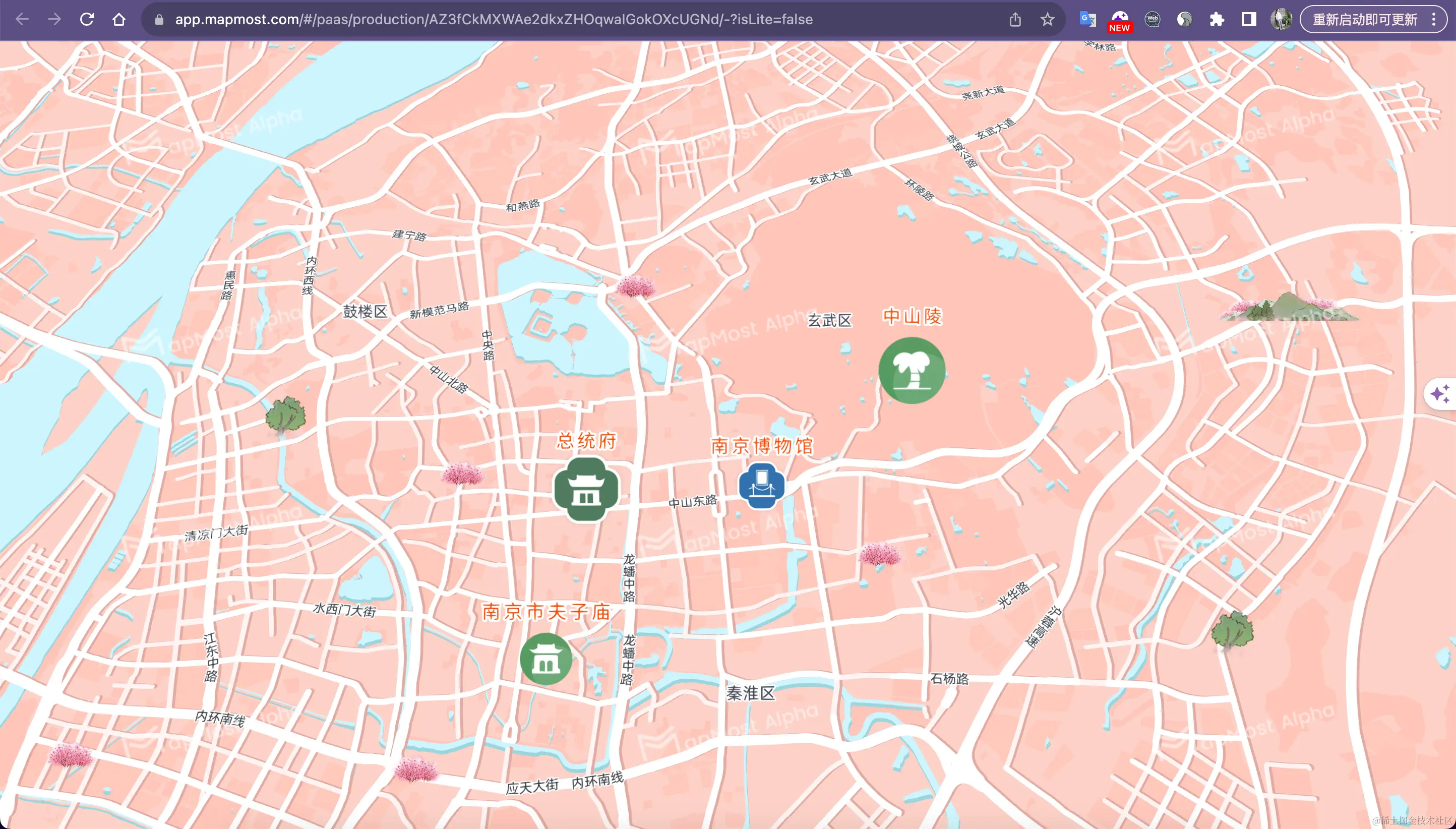Click cherry blossom icon near 光华路
This screenshot has height=829, width=1456.
(x=880, y=554)
